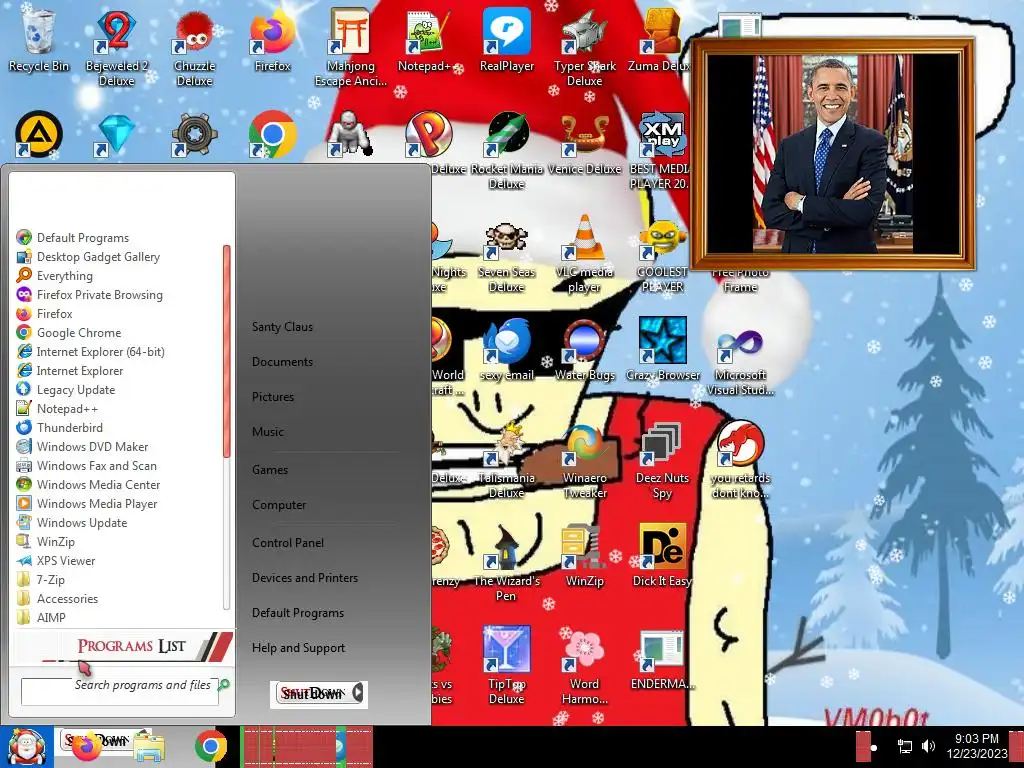Open Default Programs in the programs list
The height and width of the screenshot is (768, 1024).
point(82,238)
